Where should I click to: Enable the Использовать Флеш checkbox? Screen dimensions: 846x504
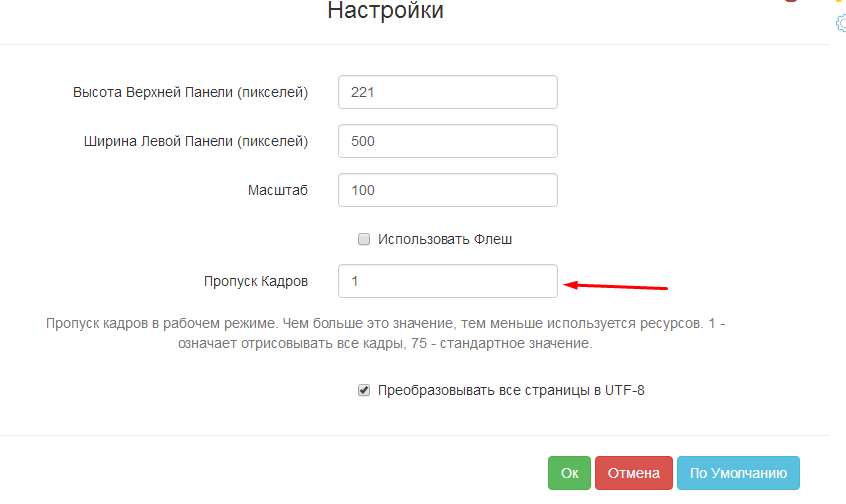click(x=364, y=240)
